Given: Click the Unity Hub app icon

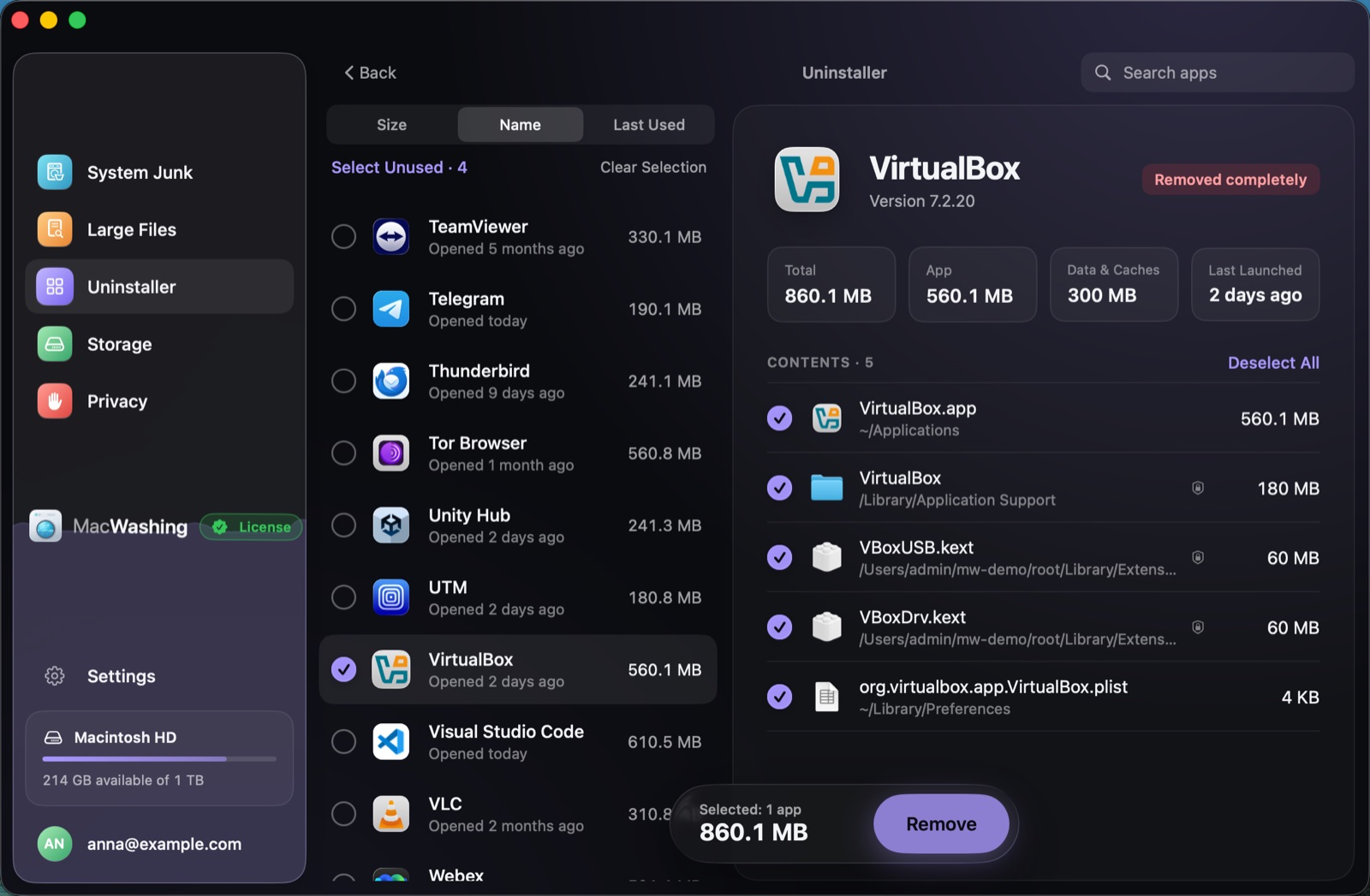Looking at the screenshot, I should click(391, 525).
